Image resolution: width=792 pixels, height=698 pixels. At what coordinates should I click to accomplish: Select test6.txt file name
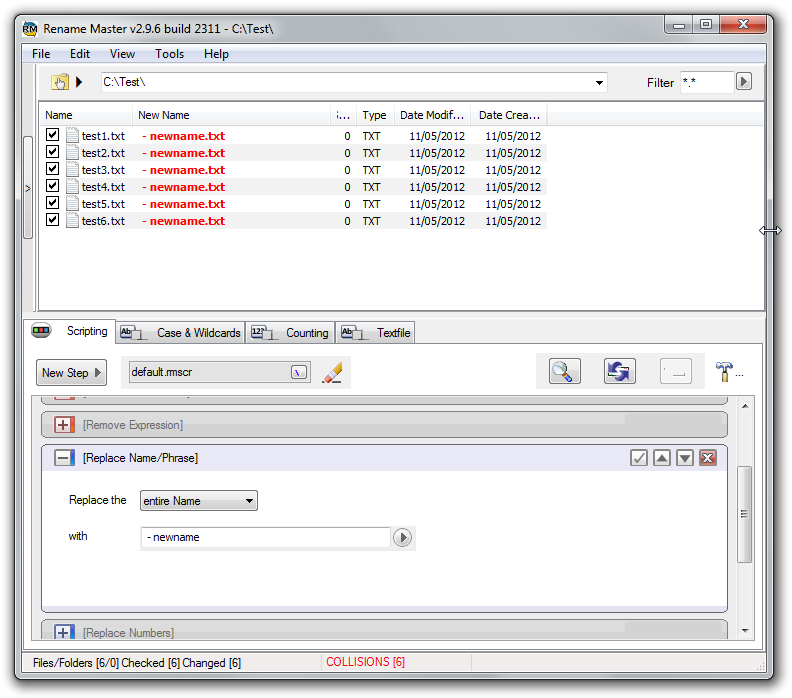point(103,221)
